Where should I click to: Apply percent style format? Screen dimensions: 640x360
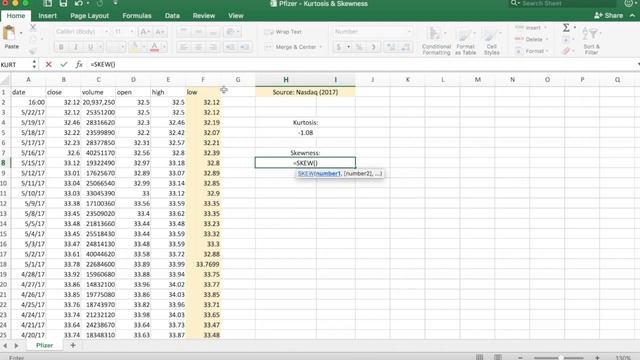click(359, 47)
